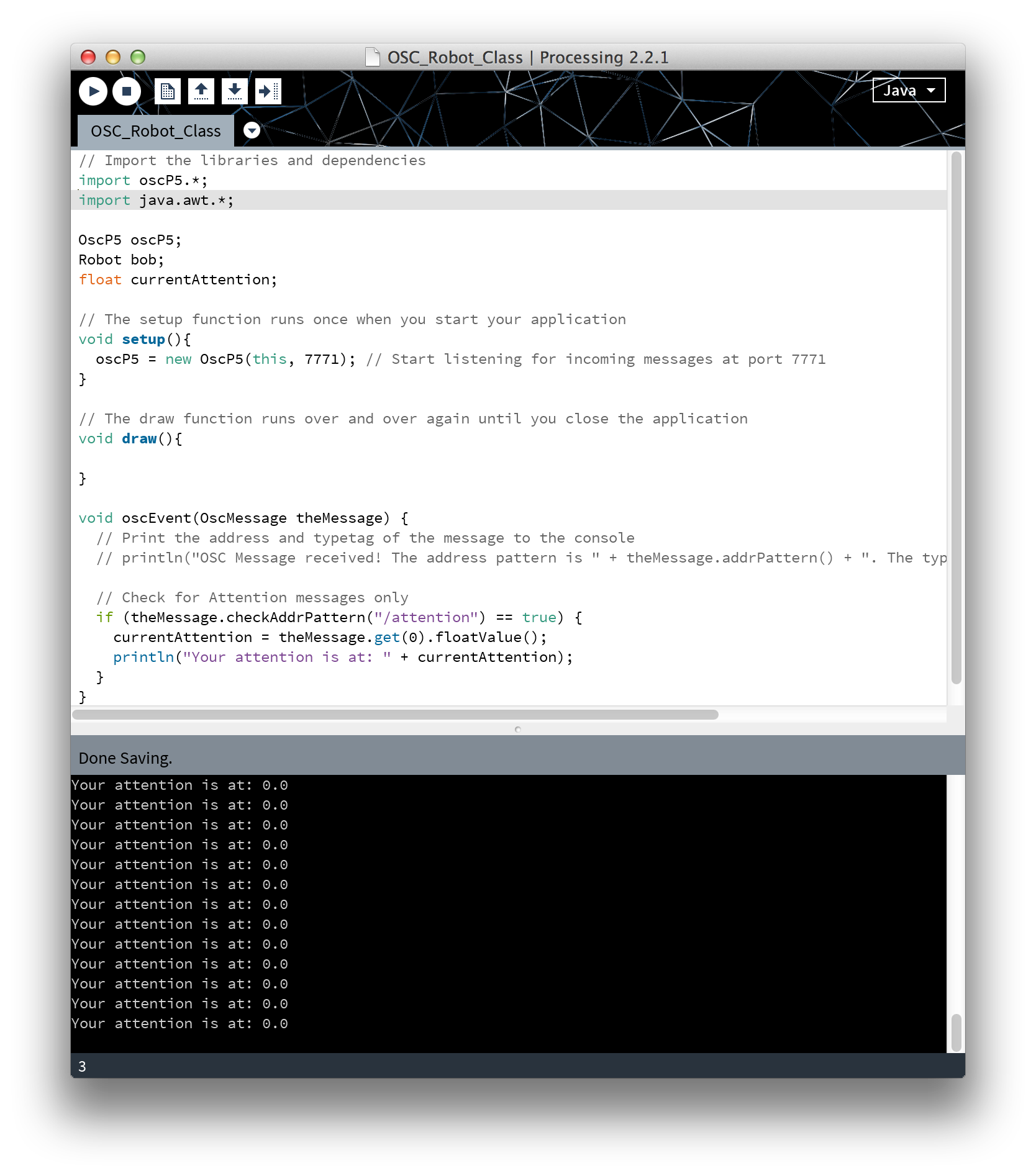
Task: Click line number 3 in the bottom status bar
Action: (x=82, y=1066)
